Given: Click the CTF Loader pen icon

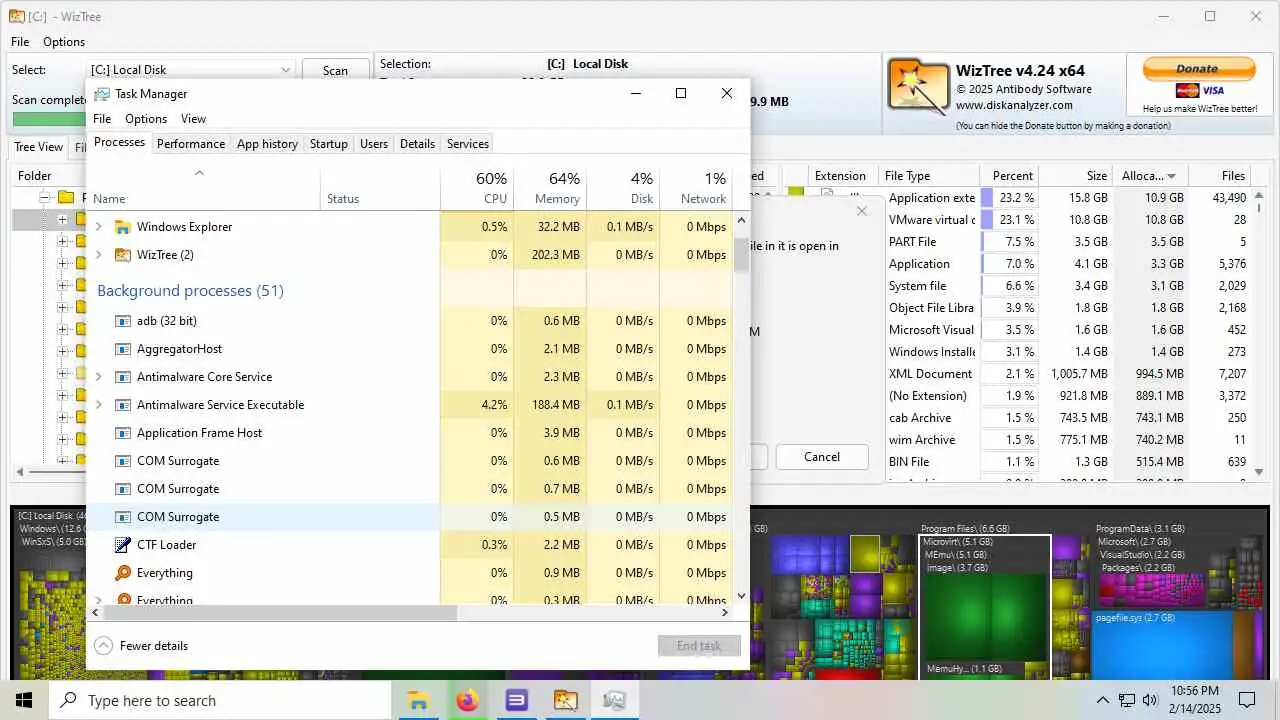Looking at the screenshot, I should click(123, 545).
